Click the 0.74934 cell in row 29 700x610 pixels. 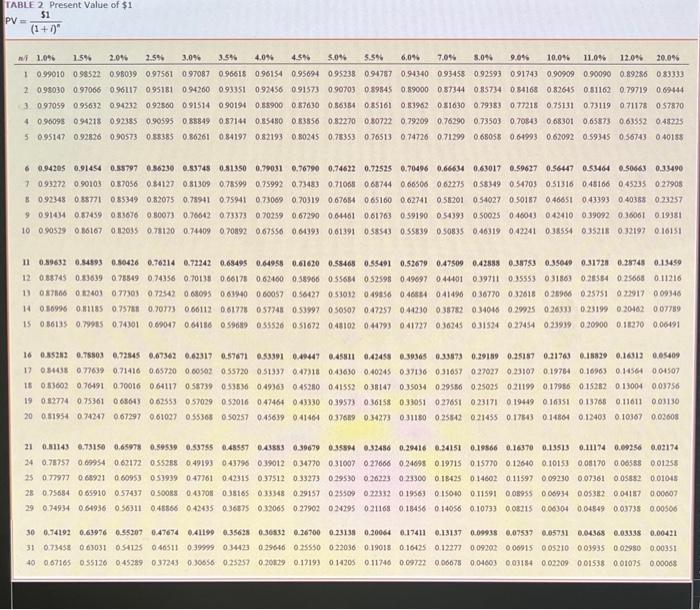point(57,509)
